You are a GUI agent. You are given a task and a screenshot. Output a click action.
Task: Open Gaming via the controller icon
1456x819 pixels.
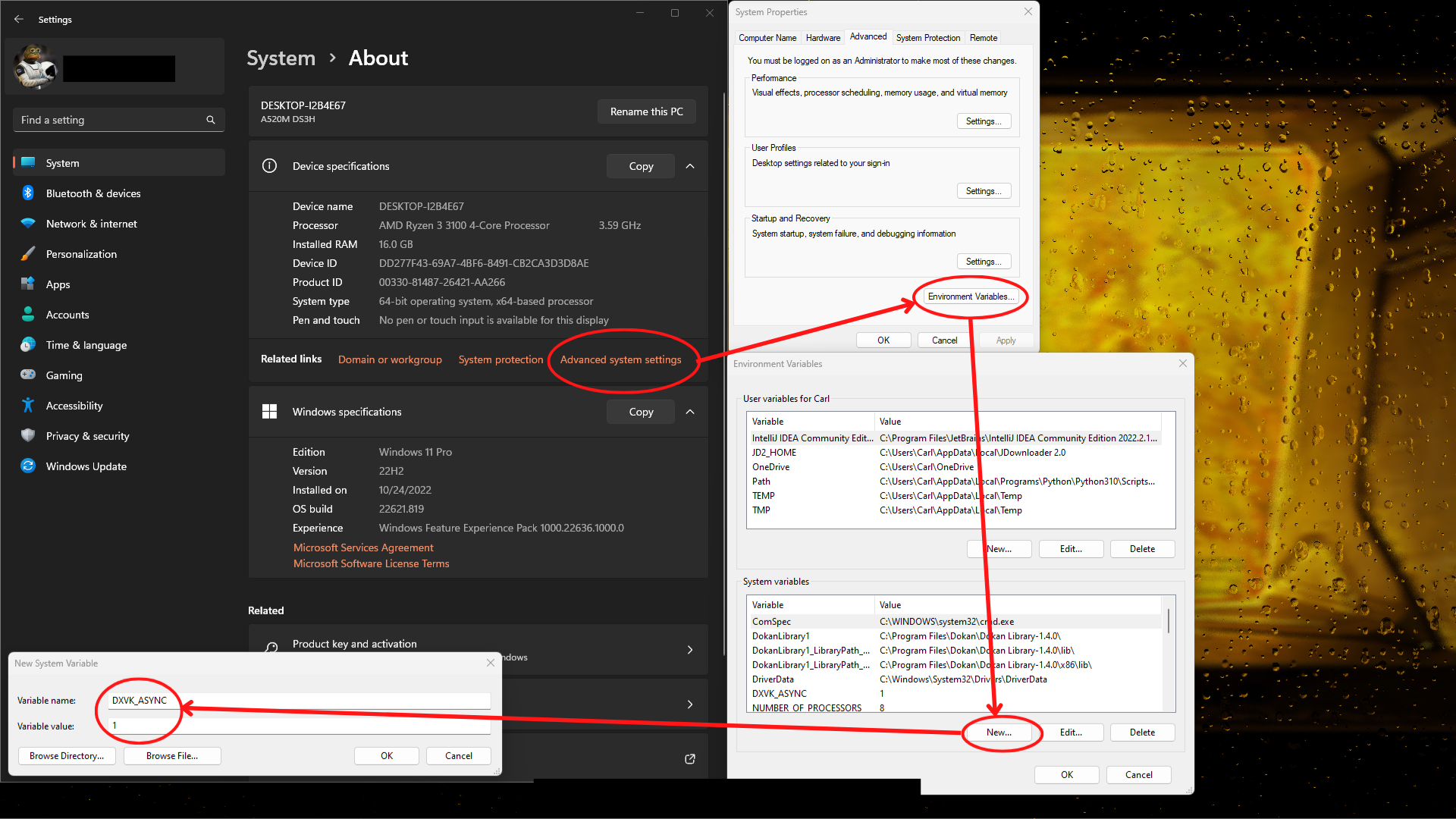click(x=28, y=375)
